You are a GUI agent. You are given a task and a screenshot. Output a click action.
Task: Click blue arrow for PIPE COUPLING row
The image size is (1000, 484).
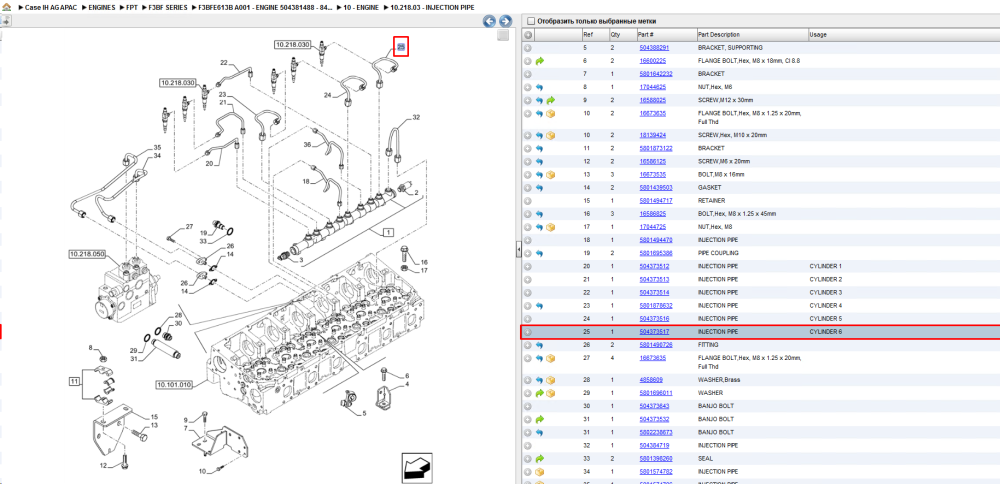pyautogui.click(x=540, y=253)
